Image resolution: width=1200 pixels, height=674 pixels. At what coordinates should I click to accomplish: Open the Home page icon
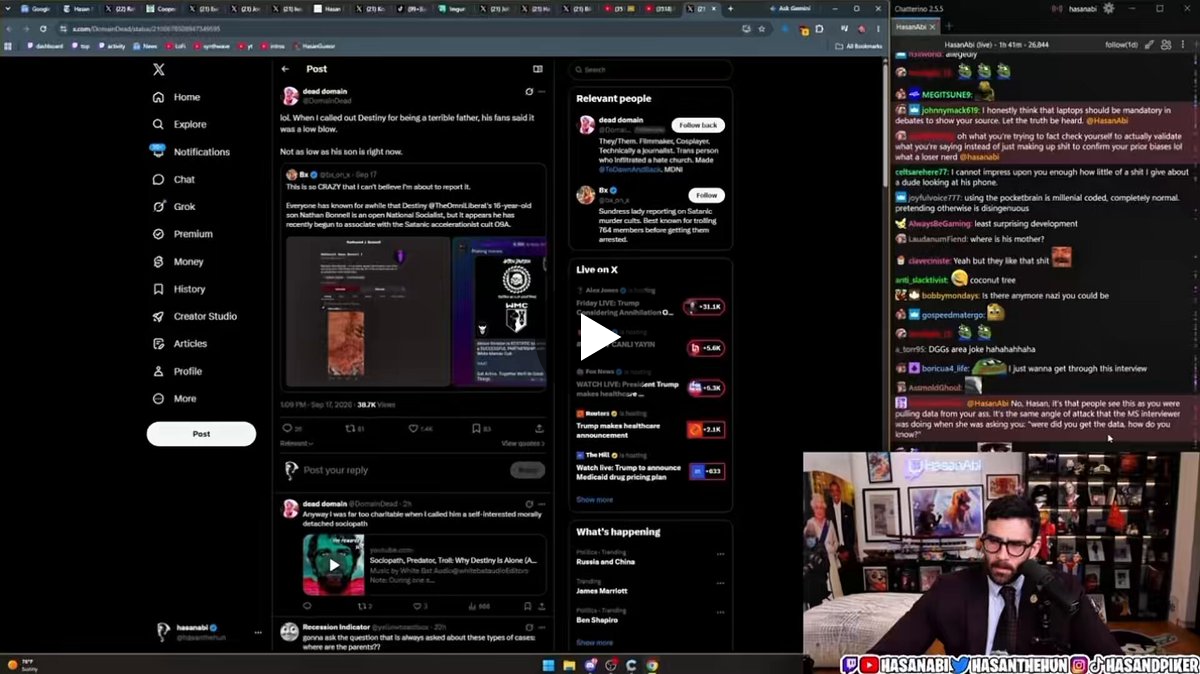(x=158, y=97)
